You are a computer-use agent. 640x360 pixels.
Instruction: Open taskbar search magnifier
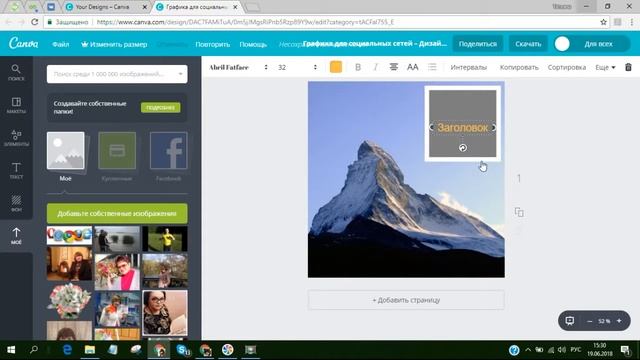click(x=34, y=350)
